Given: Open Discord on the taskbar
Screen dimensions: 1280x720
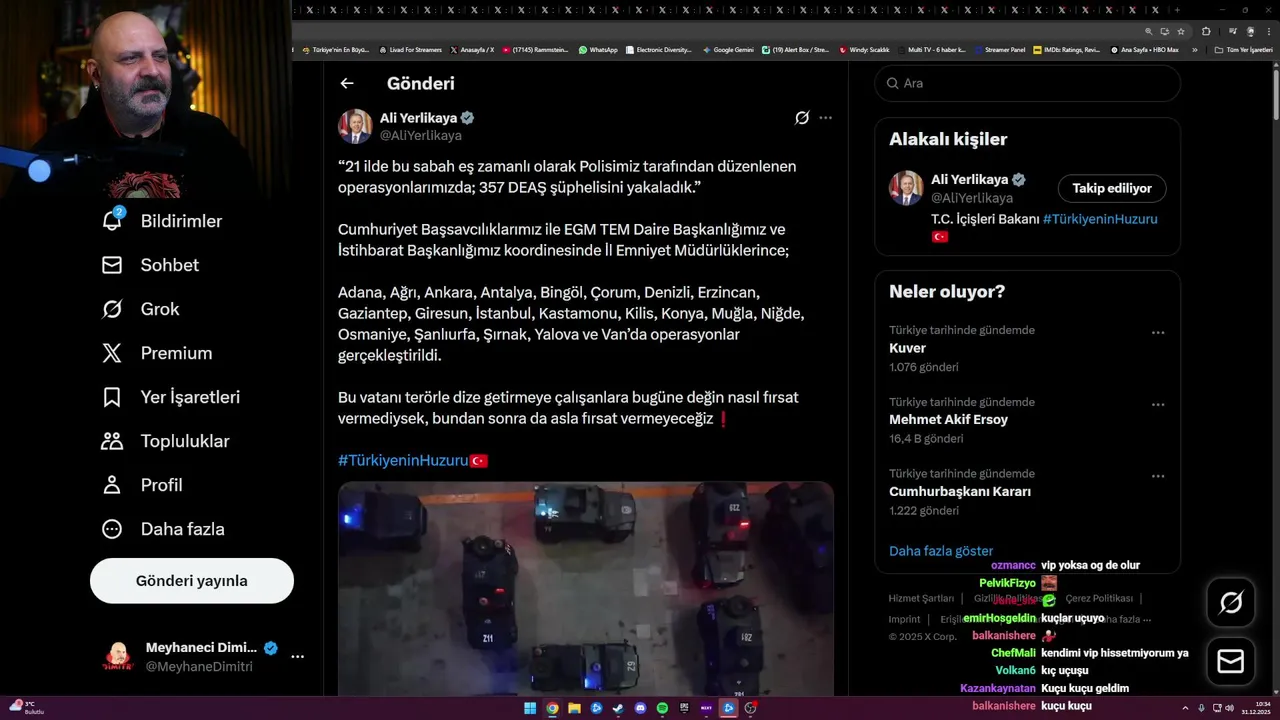Looking at the screenshot, I should point(640,708).
